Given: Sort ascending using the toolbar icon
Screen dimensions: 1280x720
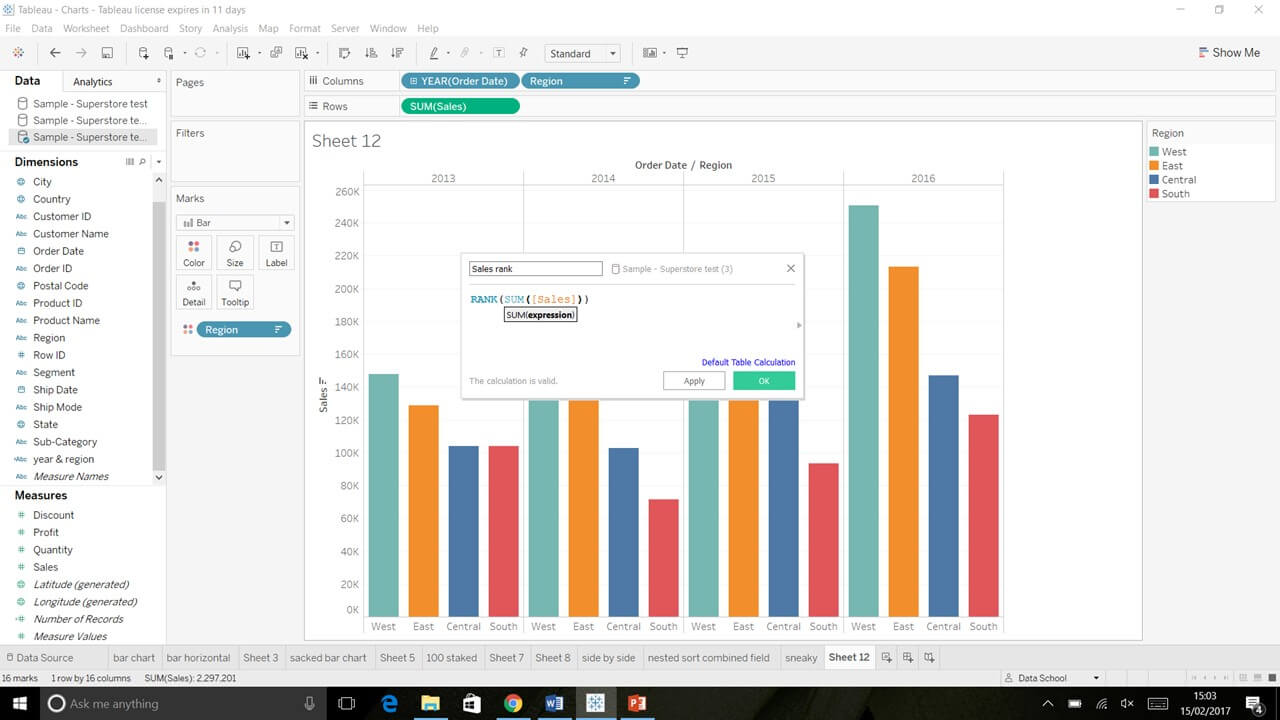Looking at the screenshot, I should [371, 53].
